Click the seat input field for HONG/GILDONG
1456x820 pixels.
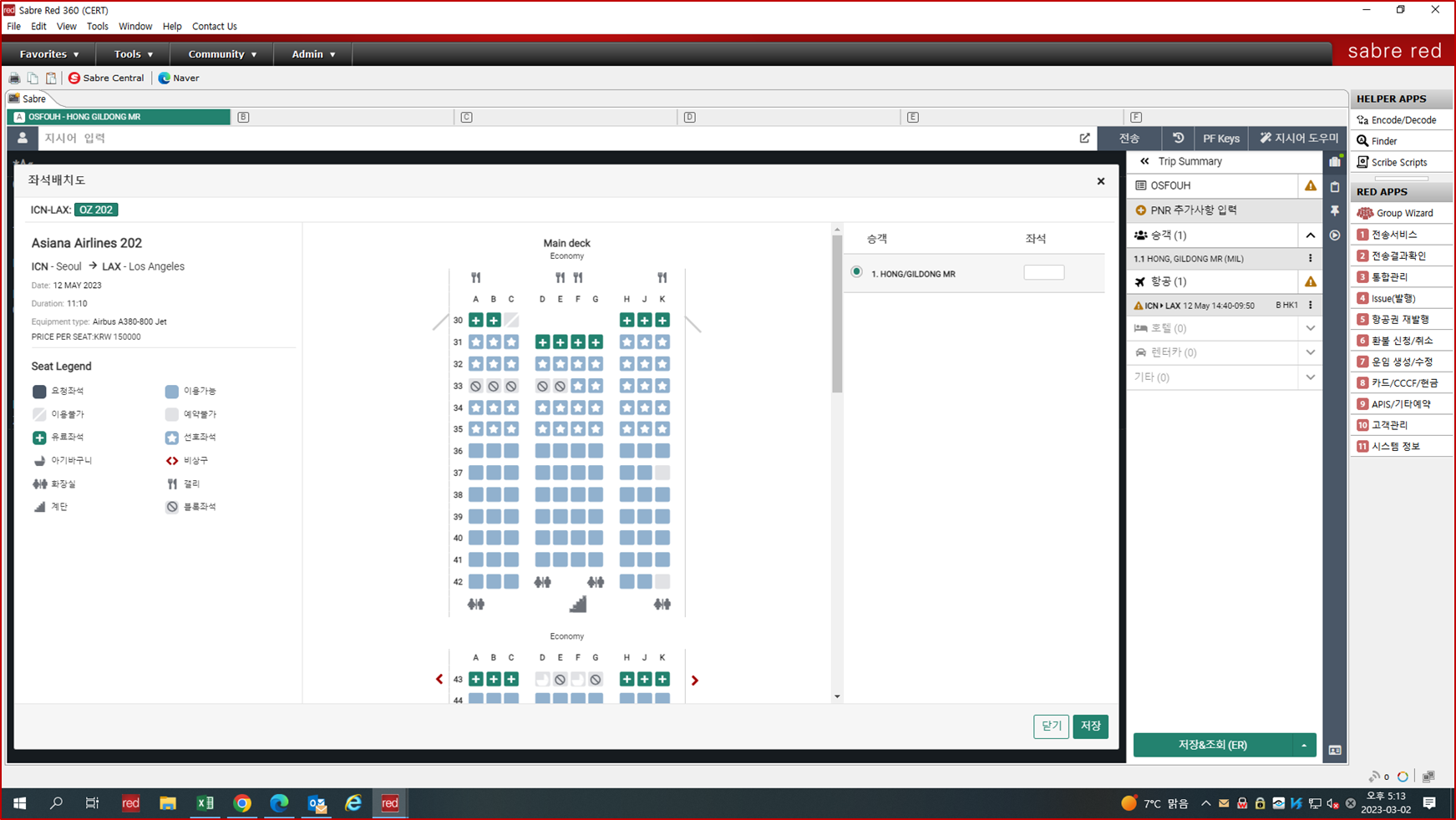1043,272
